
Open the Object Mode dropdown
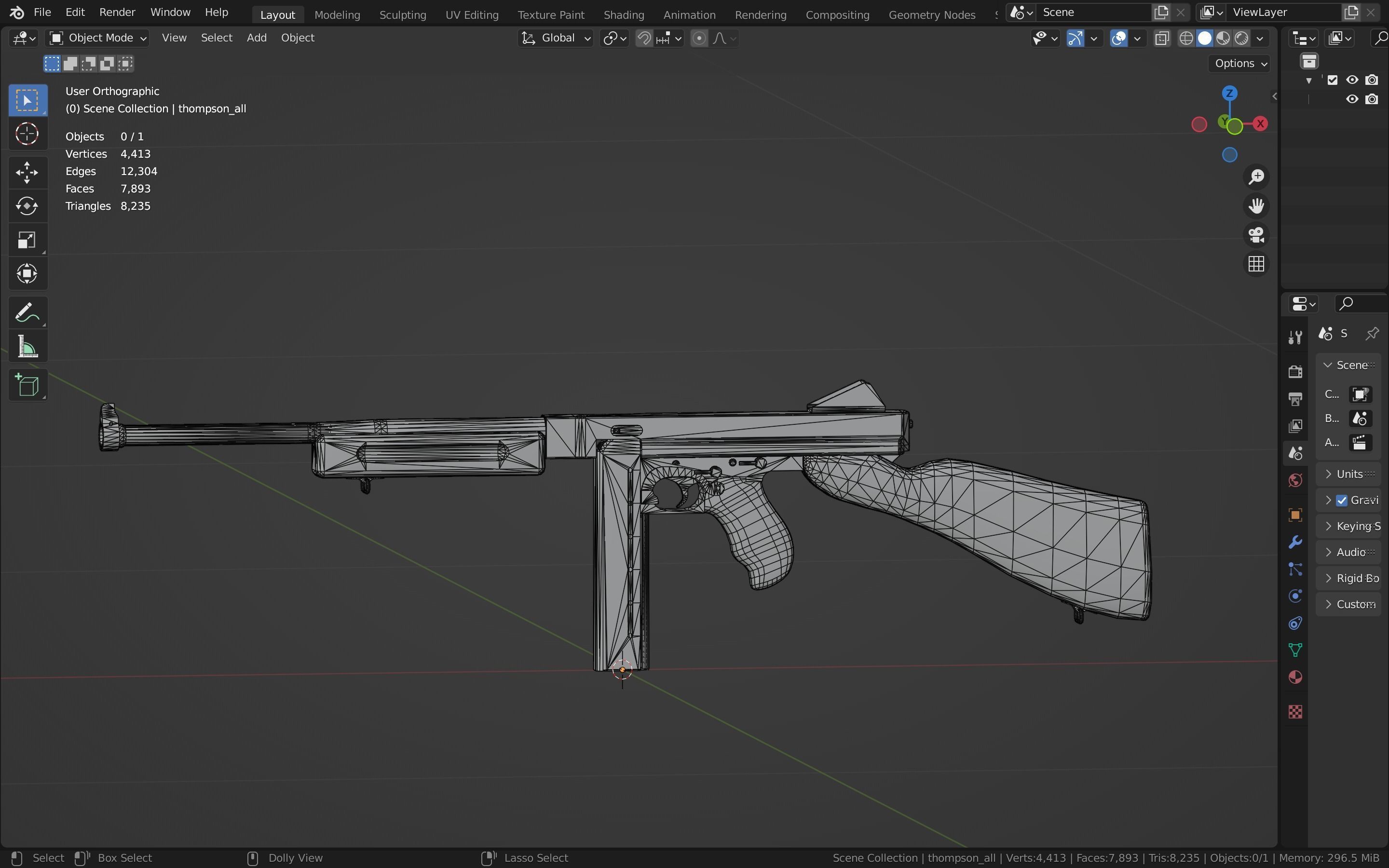[x=97, y=38]
